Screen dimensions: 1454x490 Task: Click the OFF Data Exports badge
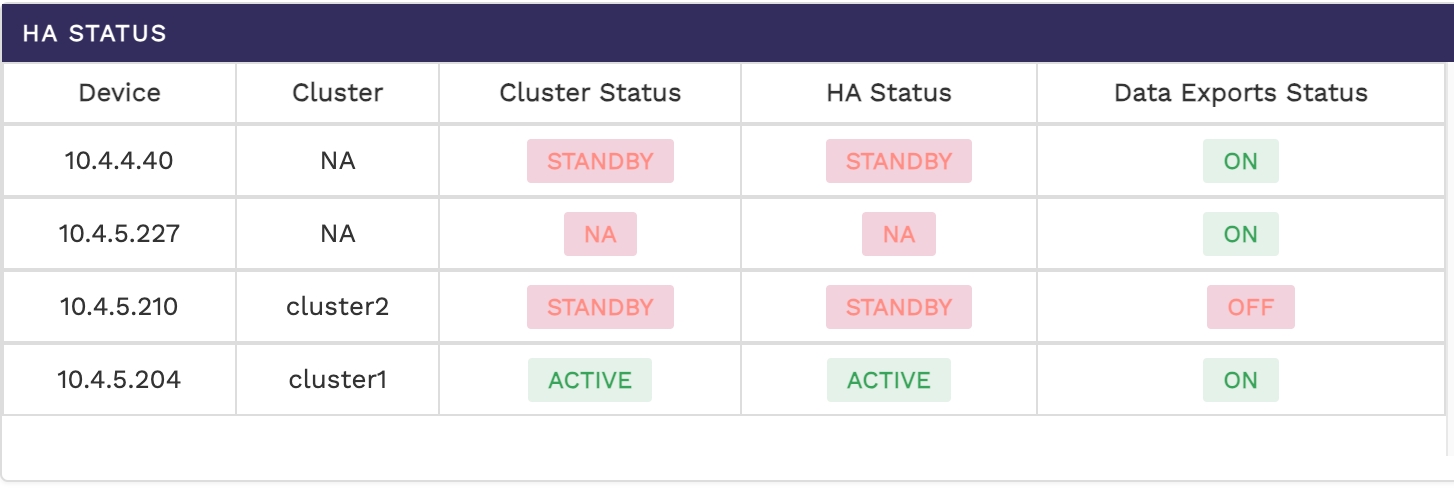1250,307
